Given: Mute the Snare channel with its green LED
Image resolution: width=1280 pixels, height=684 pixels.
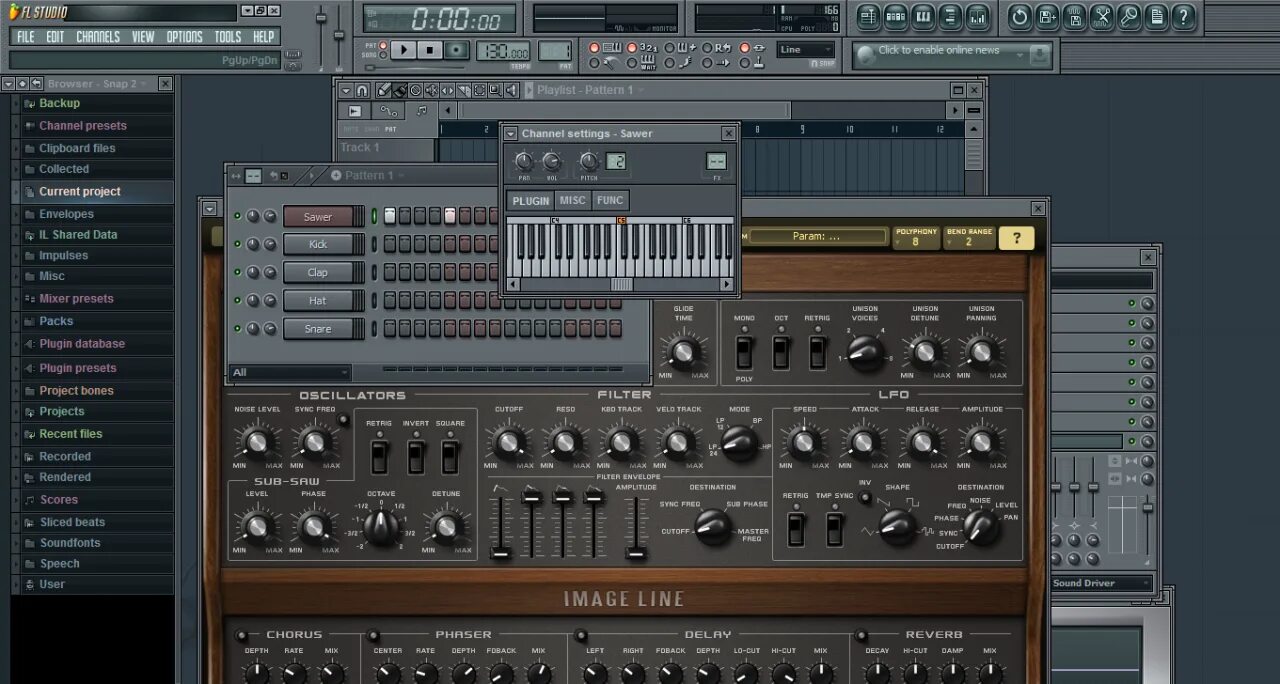Looking at the screenshot, I should 238,328.
